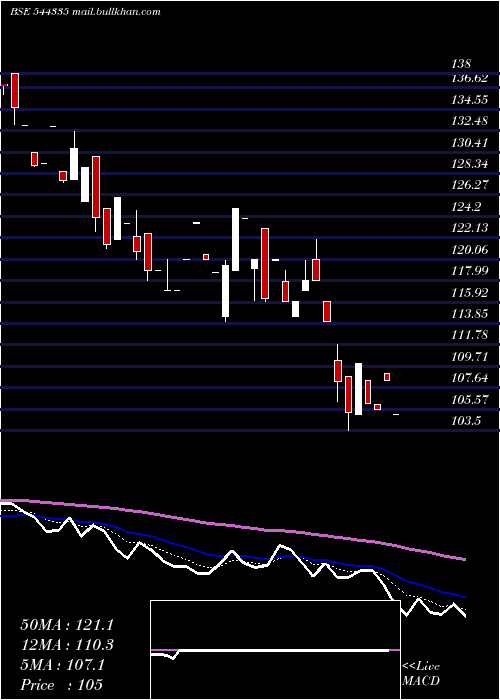Click the 113.85 price axis label

[x=469, y=314]
